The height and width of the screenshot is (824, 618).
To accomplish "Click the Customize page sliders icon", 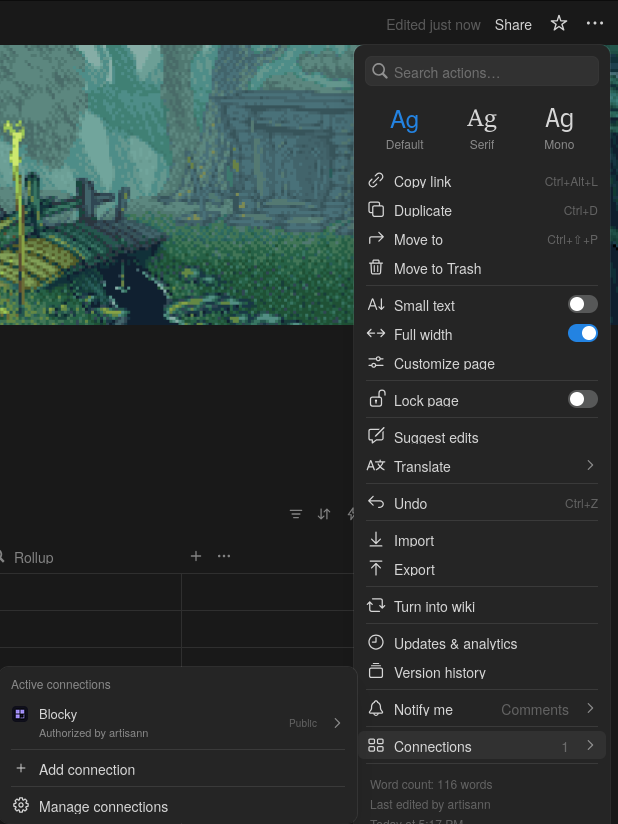I will tap(376, 362).
